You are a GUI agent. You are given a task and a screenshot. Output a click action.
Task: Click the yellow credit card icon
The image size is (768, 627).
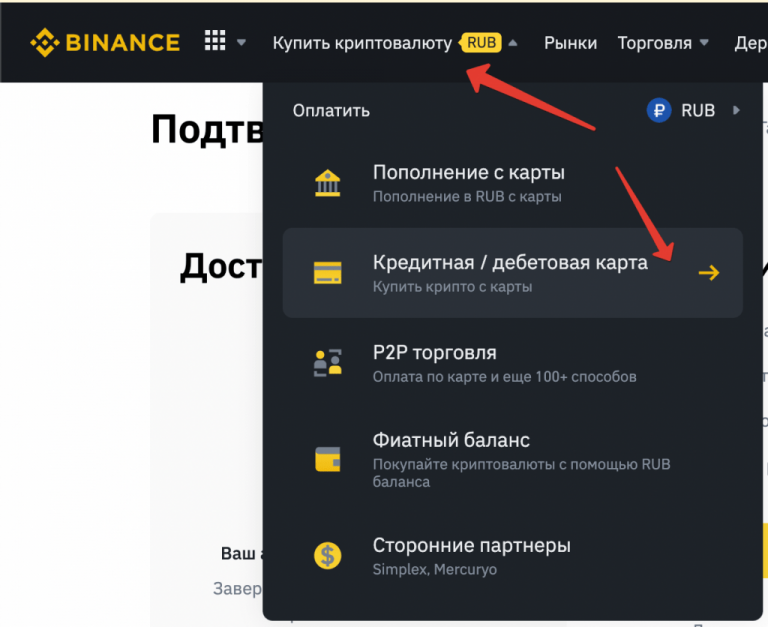click(x=327, y=273)
